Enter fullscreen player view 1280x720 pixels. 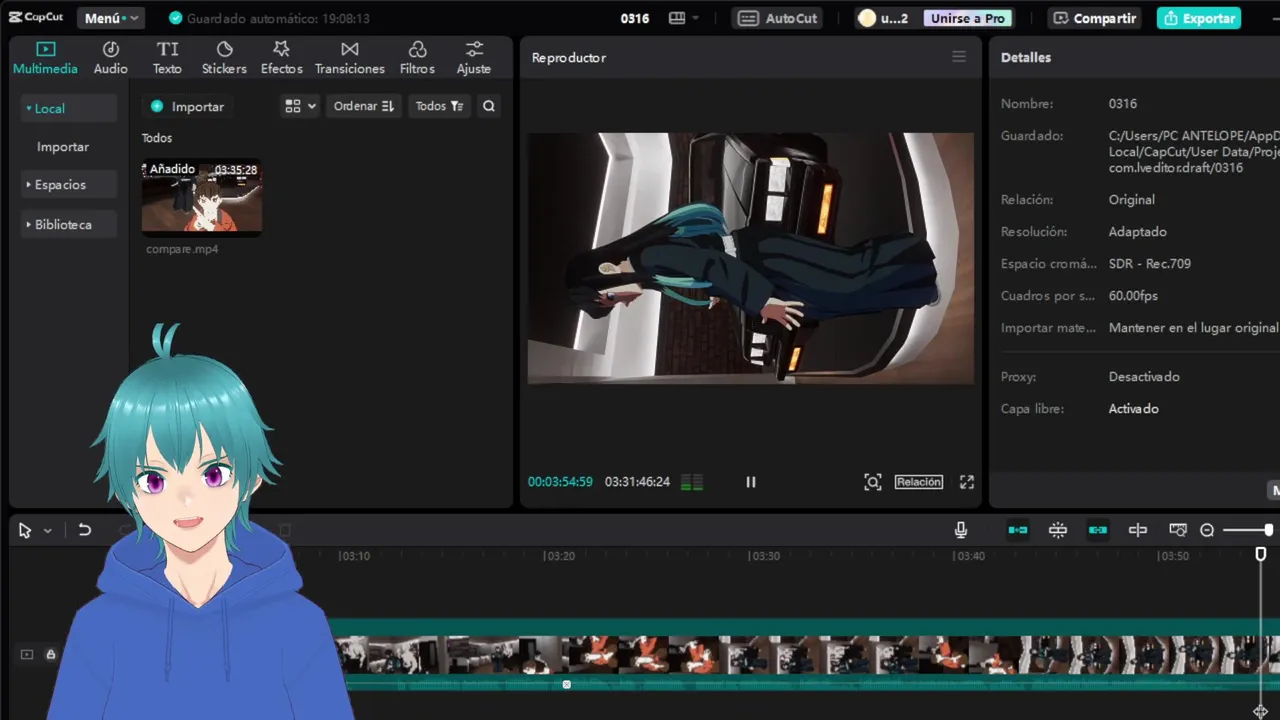tap(967, 482)
